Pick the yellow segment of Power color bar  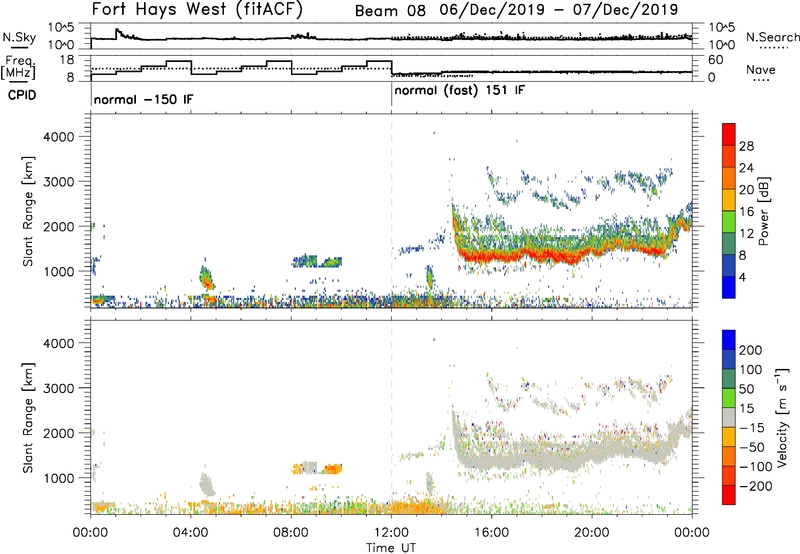(729, 200)
